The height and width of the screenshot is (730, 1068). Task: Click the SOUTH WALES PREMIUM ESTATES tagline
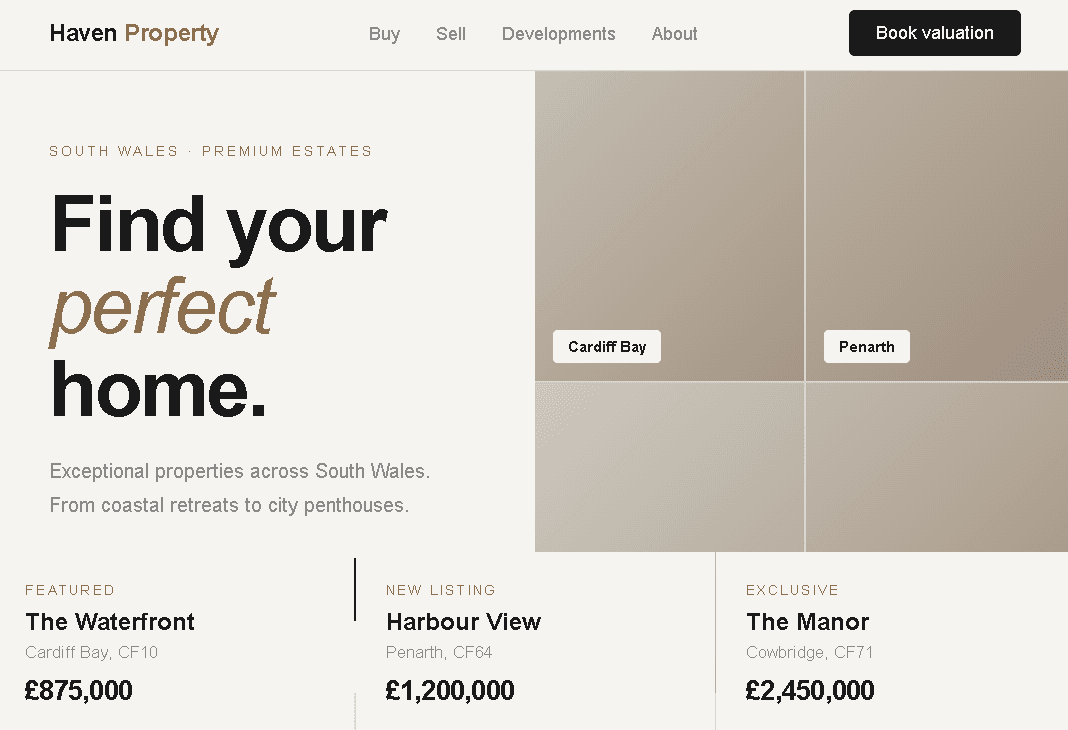tap(210, 151)
